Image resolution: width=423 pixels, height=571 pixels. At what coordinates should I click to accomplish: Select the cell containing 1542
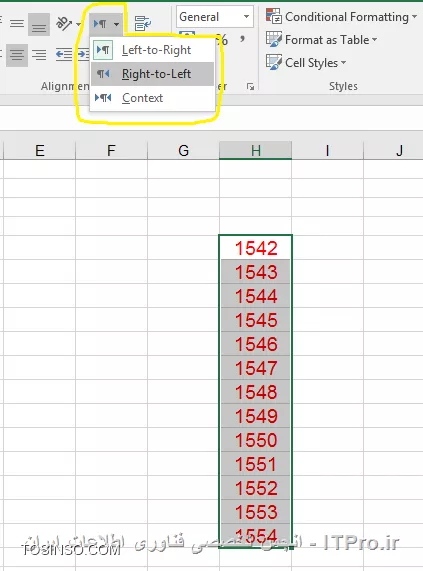pyautogui.click(x=256, y=248)
